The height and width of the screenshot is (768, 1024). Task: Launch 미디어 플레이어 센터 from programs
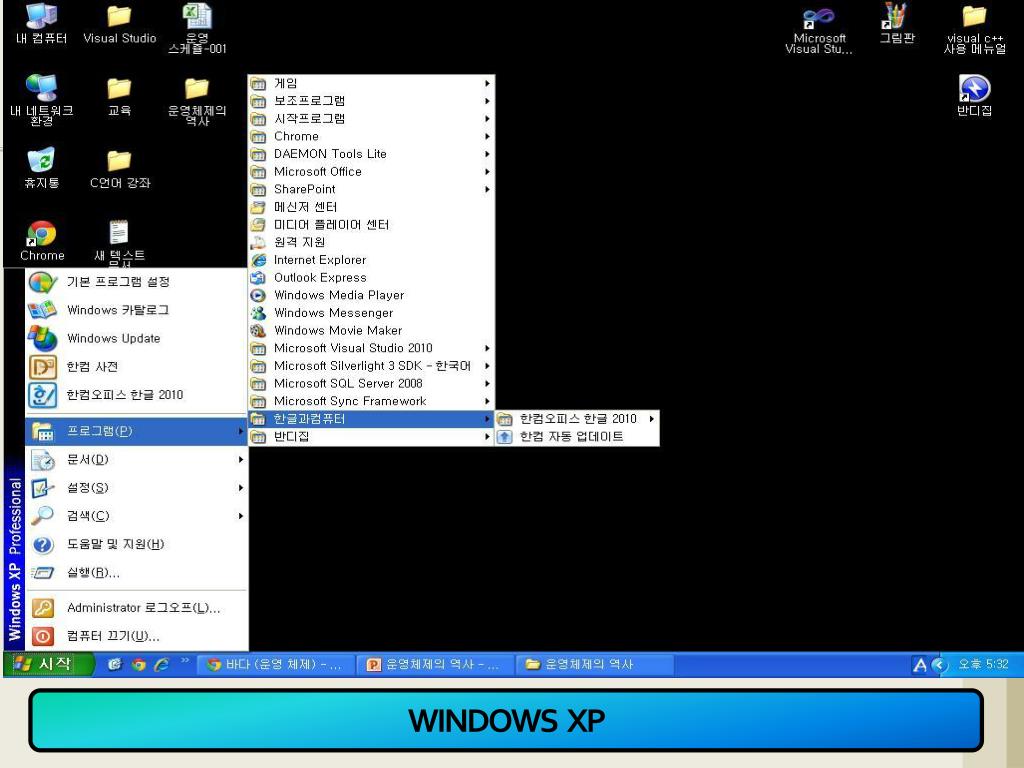tap(371, 225)
